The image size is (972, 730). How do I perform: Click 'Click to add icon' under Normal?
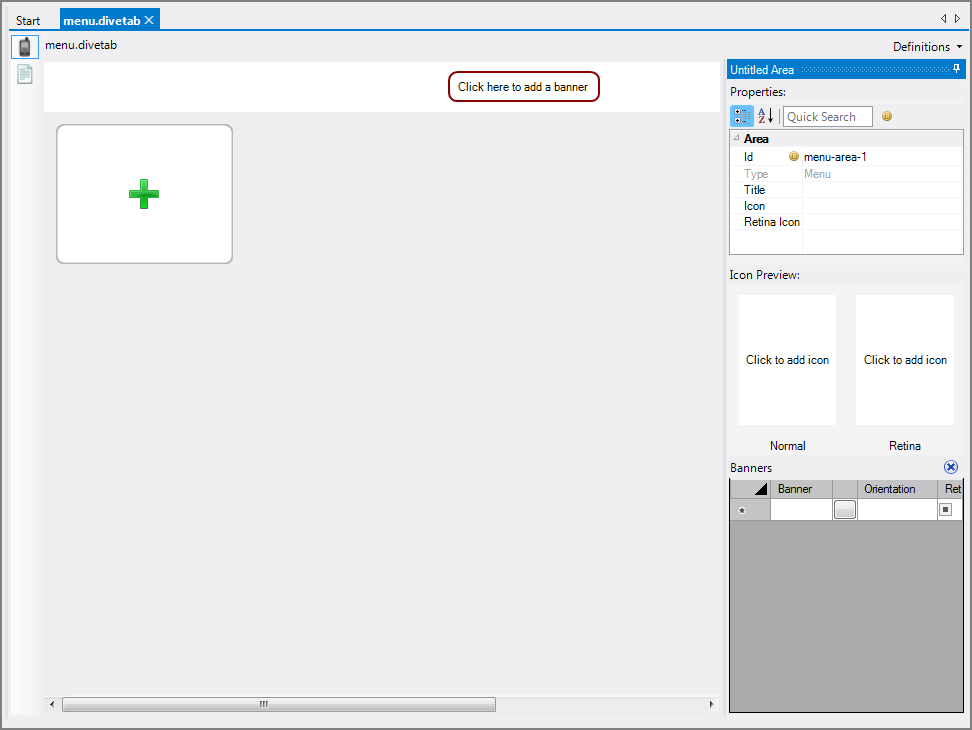787,359
